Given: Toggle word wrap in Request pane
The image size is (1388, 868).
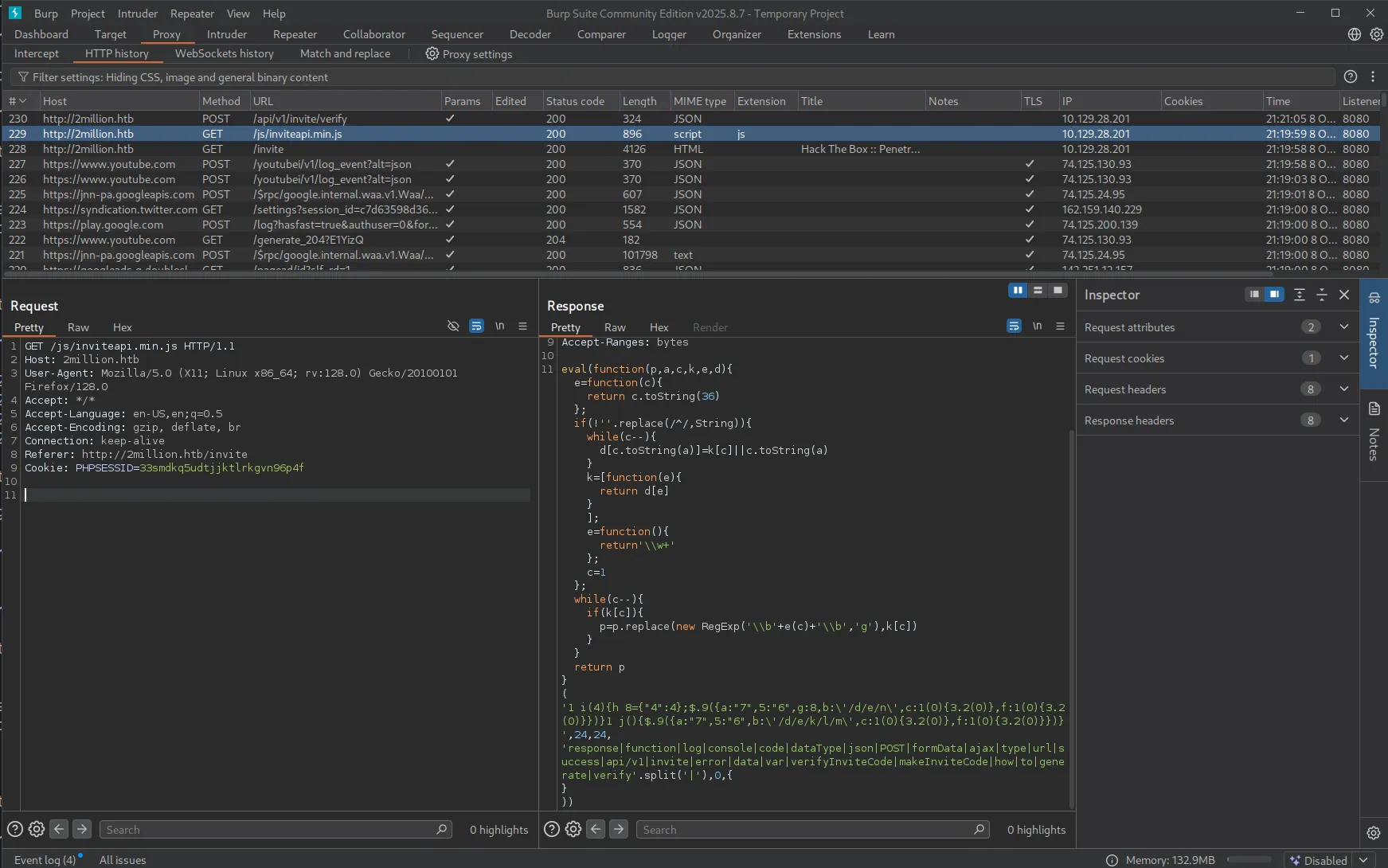Looking at the screenshot, I should (x=476, y=326).
